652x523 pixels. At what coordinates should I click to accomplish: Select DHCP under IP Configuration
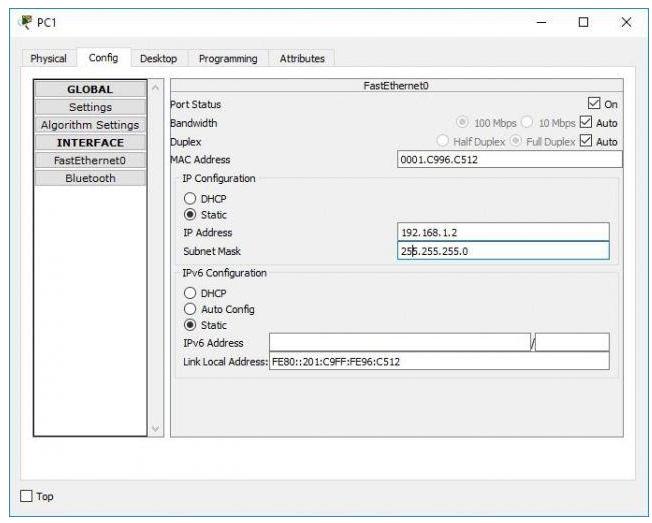[x=190, y=198]
